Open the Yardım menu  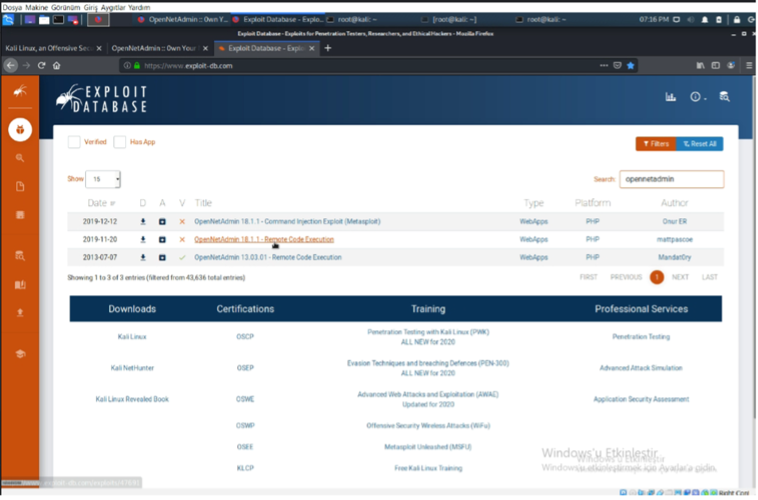[x=139, y=7]
